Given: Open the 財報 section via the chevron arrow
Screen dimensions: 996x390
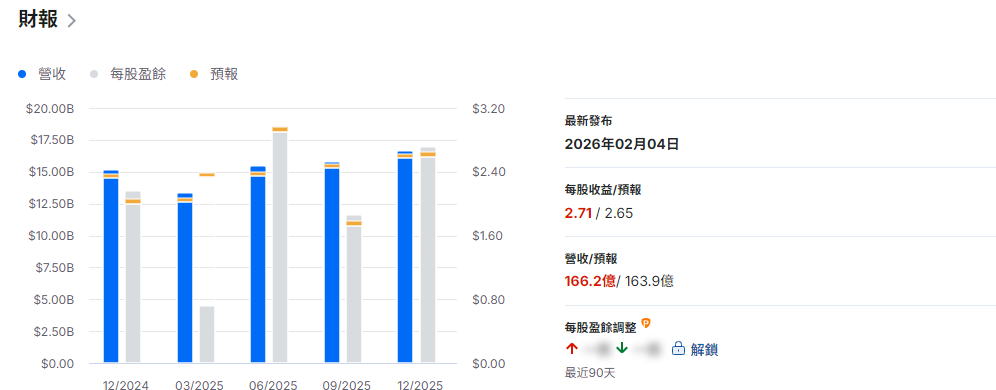Looking at the screenshot, I should tap(72, 21).
